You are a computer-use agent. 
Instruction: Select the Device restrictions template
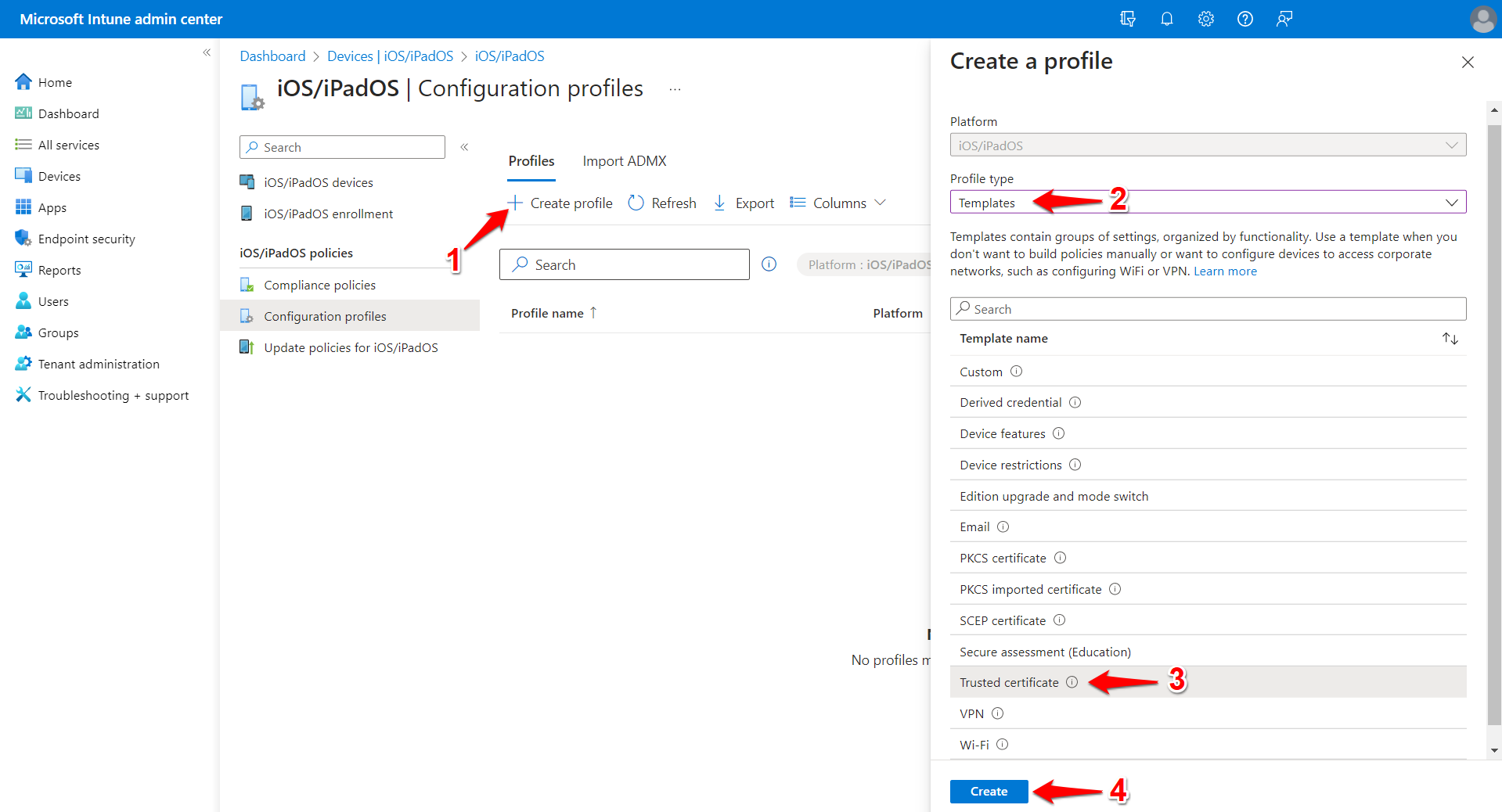pyautogui.click(x=1208, y=465)
